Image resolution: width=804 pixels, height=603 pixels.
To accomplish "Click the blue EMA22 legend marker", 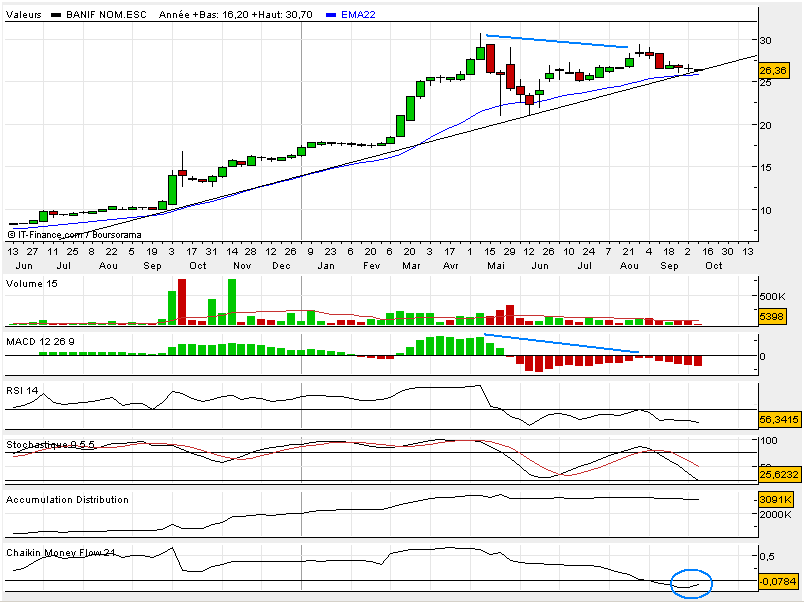I will click(x=329, y=15).
